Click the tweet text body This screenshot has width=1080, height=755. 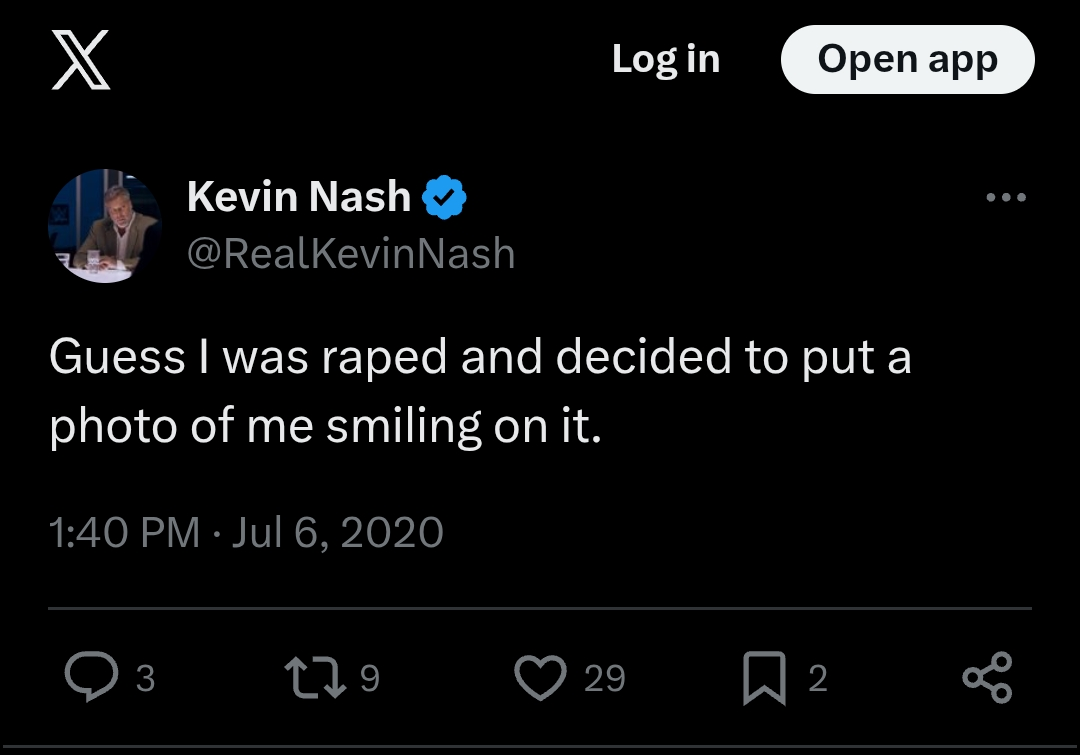click(x=480, y=392)
